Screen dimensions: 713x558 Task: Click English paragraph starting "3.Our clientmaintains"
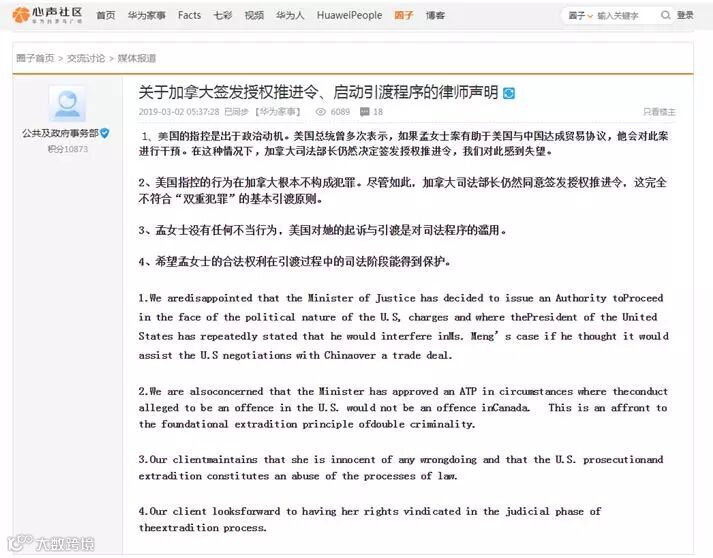coord(401,468)
